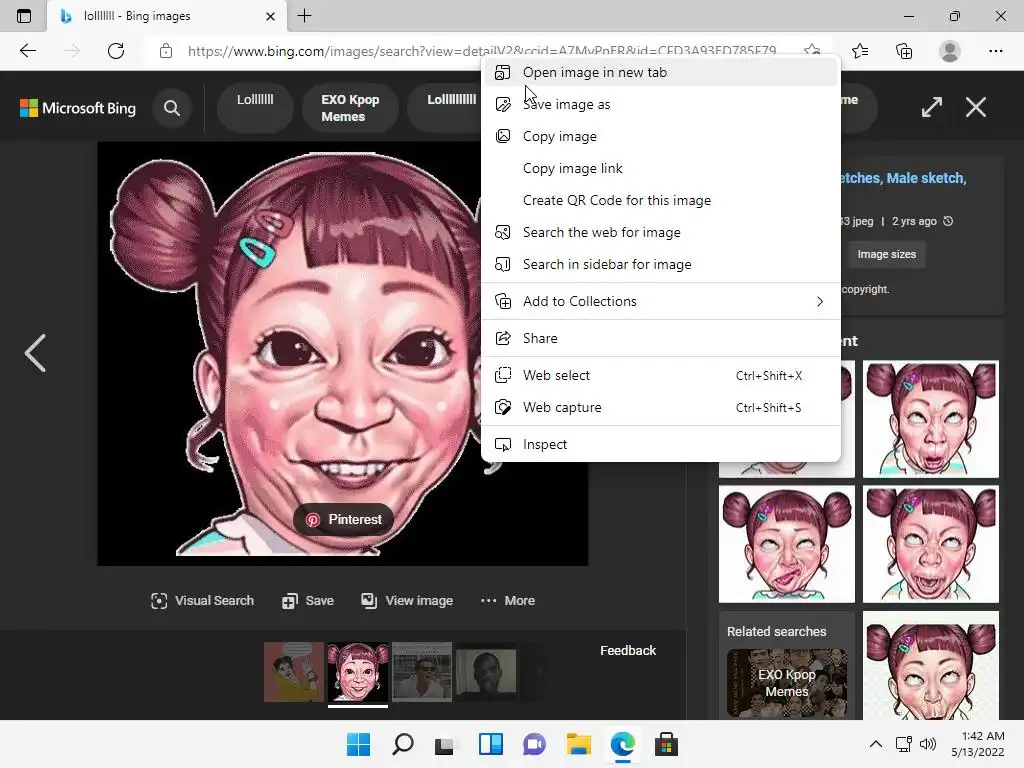Viewport: 1024px width, 768px height.
Task: Select Web capture option
Action: click(660, 408)
